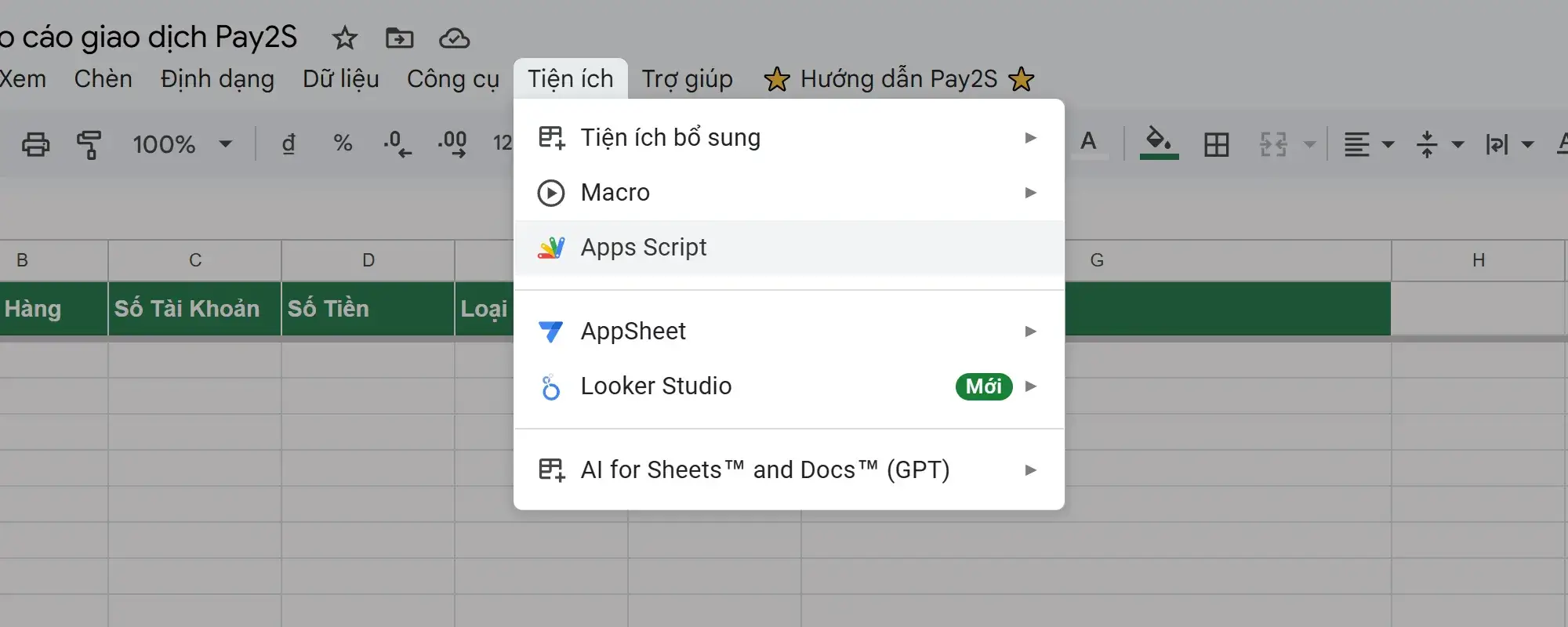Select column C header
1568x627 pixels.
point(195,260)
